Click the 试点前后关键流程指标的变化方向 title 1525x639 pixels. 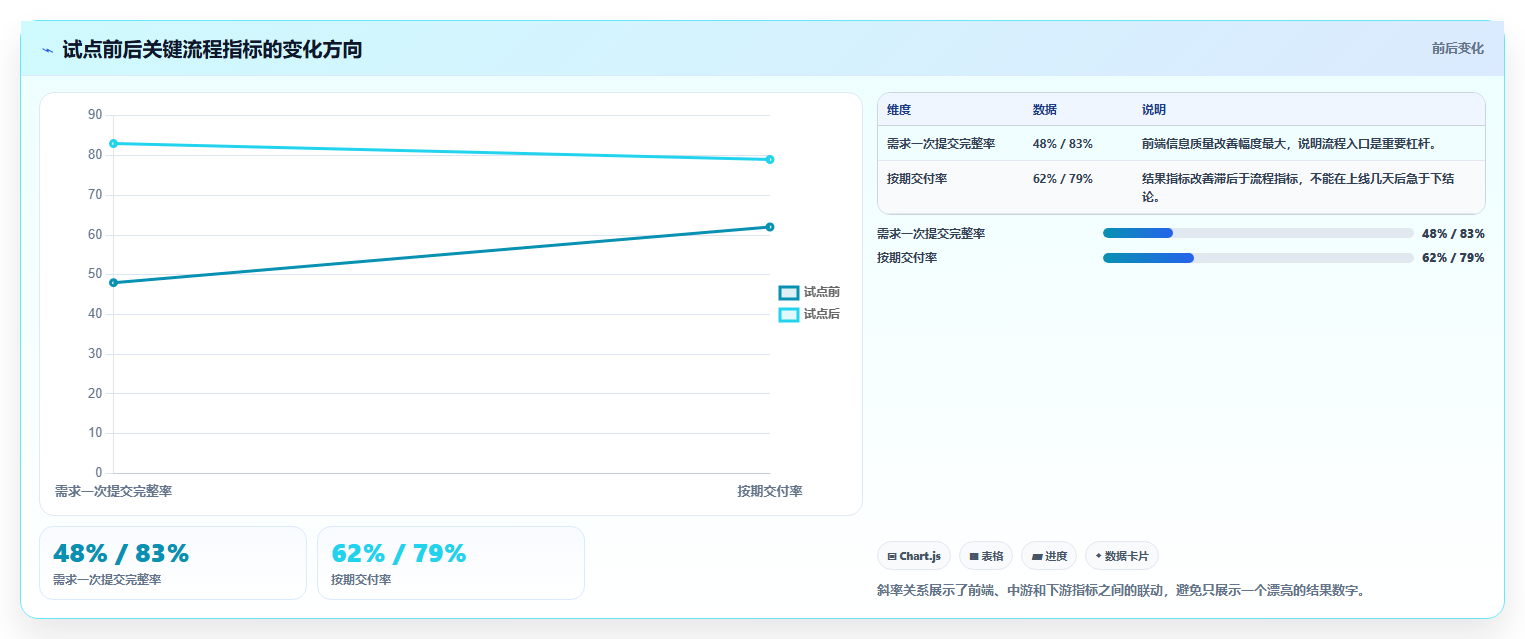click(212, 50)
